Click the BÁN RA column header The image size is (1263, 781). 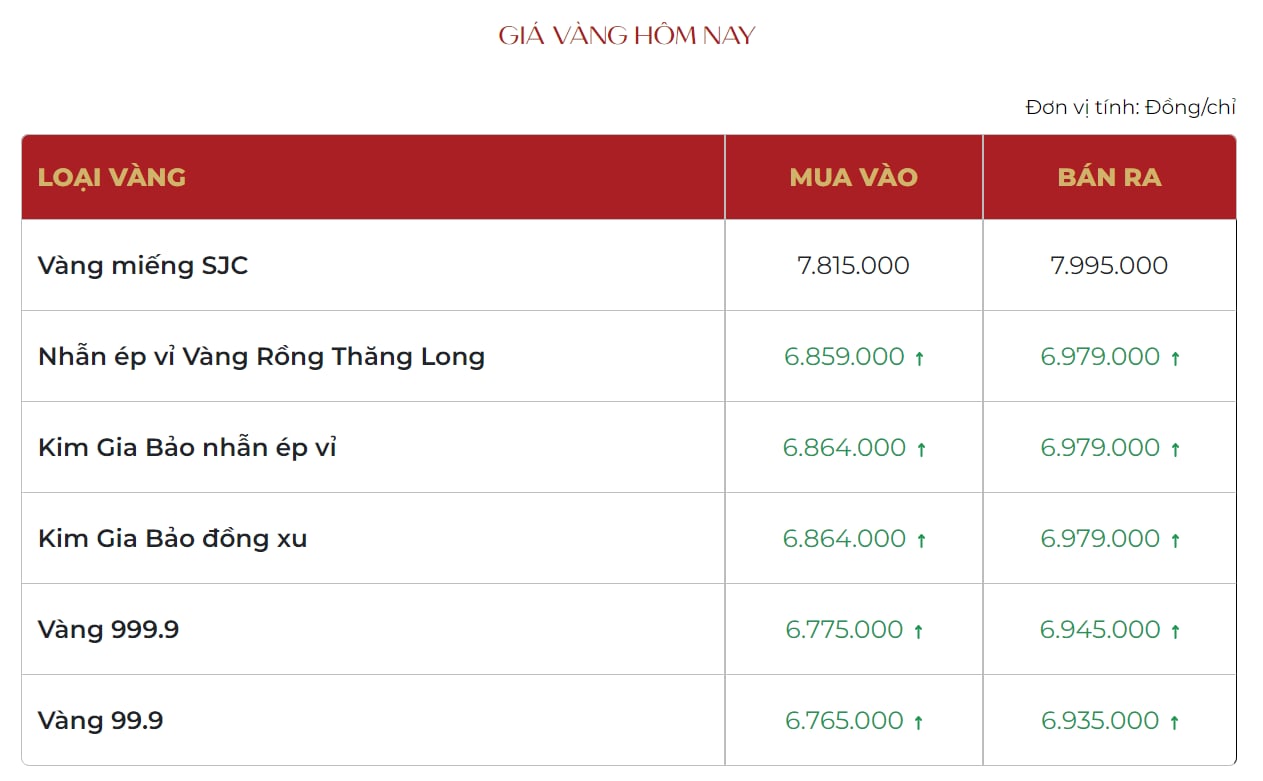(1110, 177)
